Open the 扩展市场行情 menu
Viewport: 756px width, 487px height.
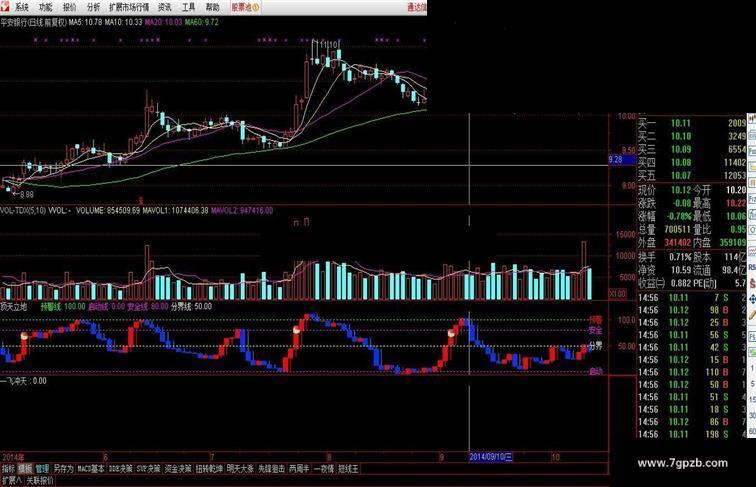129,7
